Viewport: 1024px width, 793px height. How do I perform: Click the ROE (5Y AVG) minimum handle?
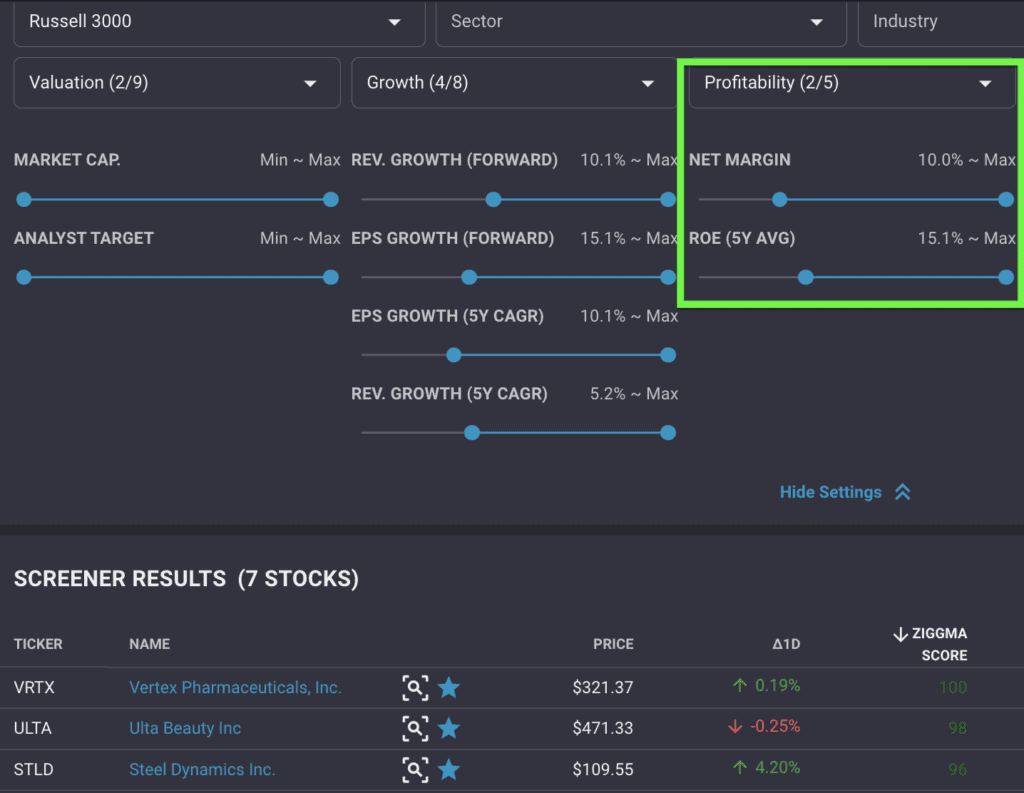point(806,277)
